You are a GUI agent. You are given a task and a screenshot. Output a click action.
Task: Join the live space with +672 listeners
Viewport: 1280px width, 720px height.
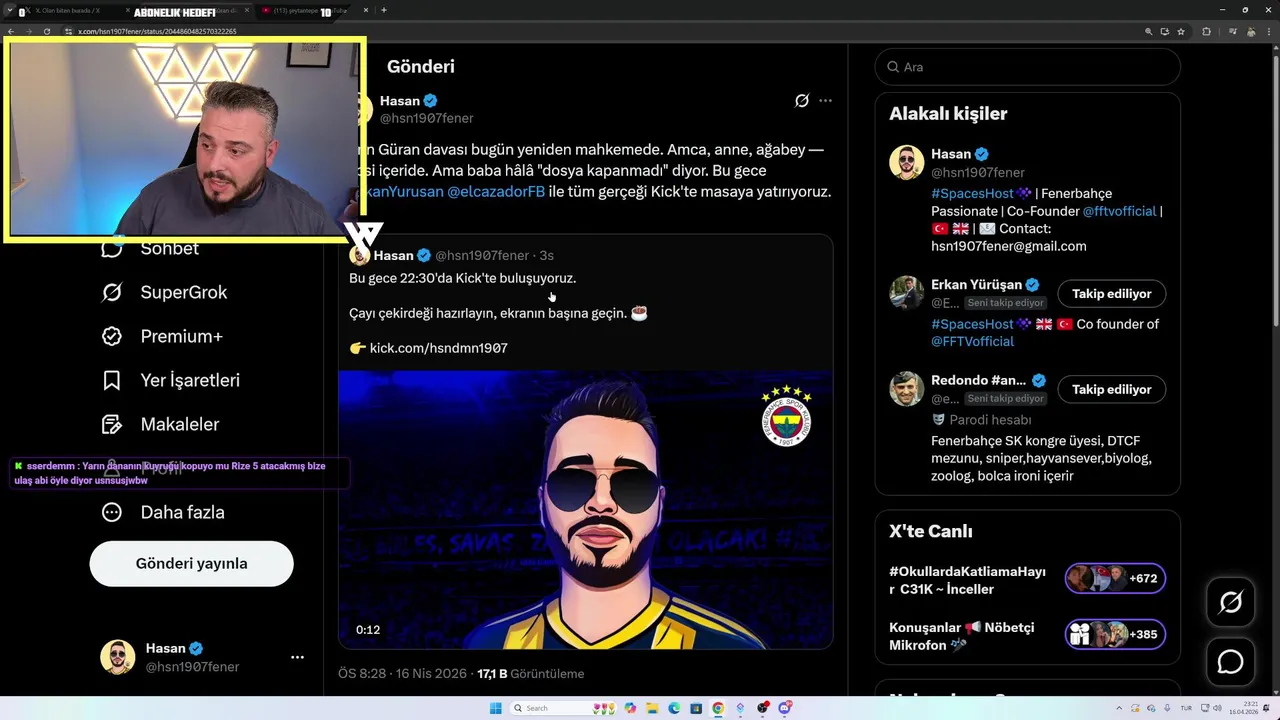tap(1115, 578)
